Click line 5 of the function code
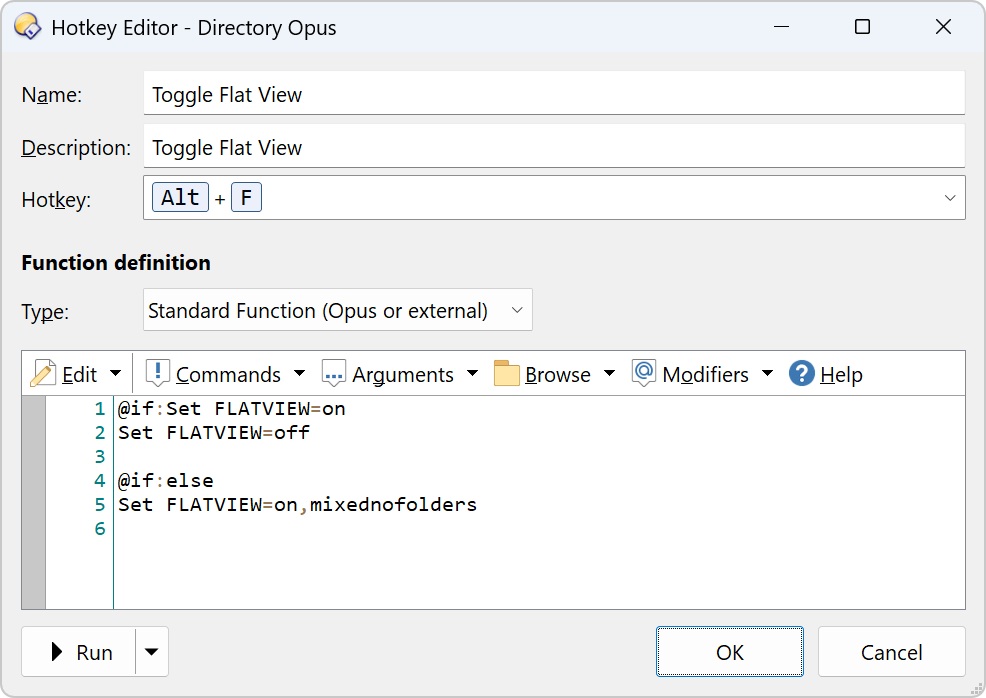The height and width of the screenshot is (698, 986). (x=297, y=505)
